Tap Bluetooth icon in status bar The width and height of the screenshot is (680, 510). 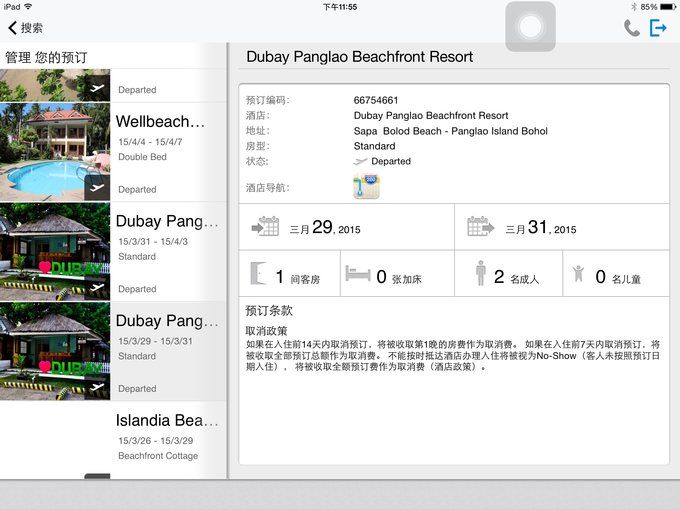[x=634, y=7]
